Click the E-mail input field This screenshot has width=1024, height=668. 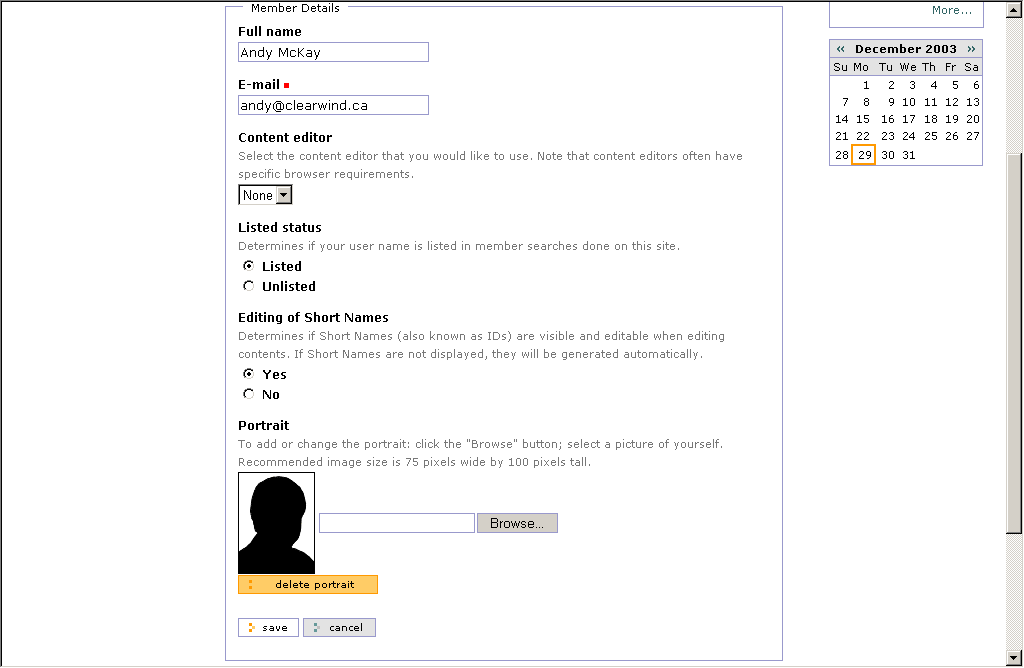[x=333, y=105]
